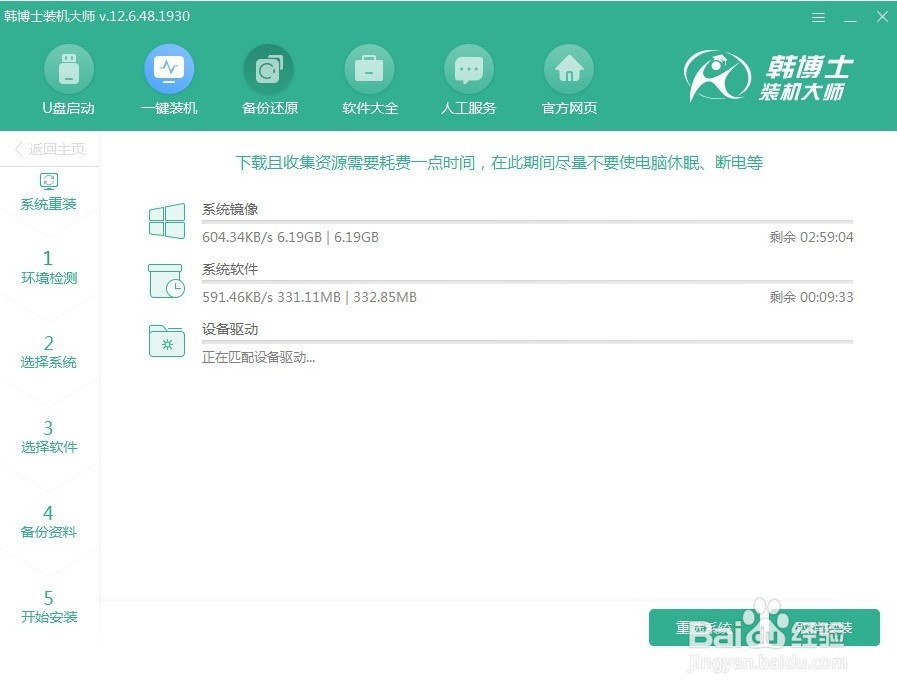Click the 系统镜像 Windows logo icon

[x=166, y=220]
